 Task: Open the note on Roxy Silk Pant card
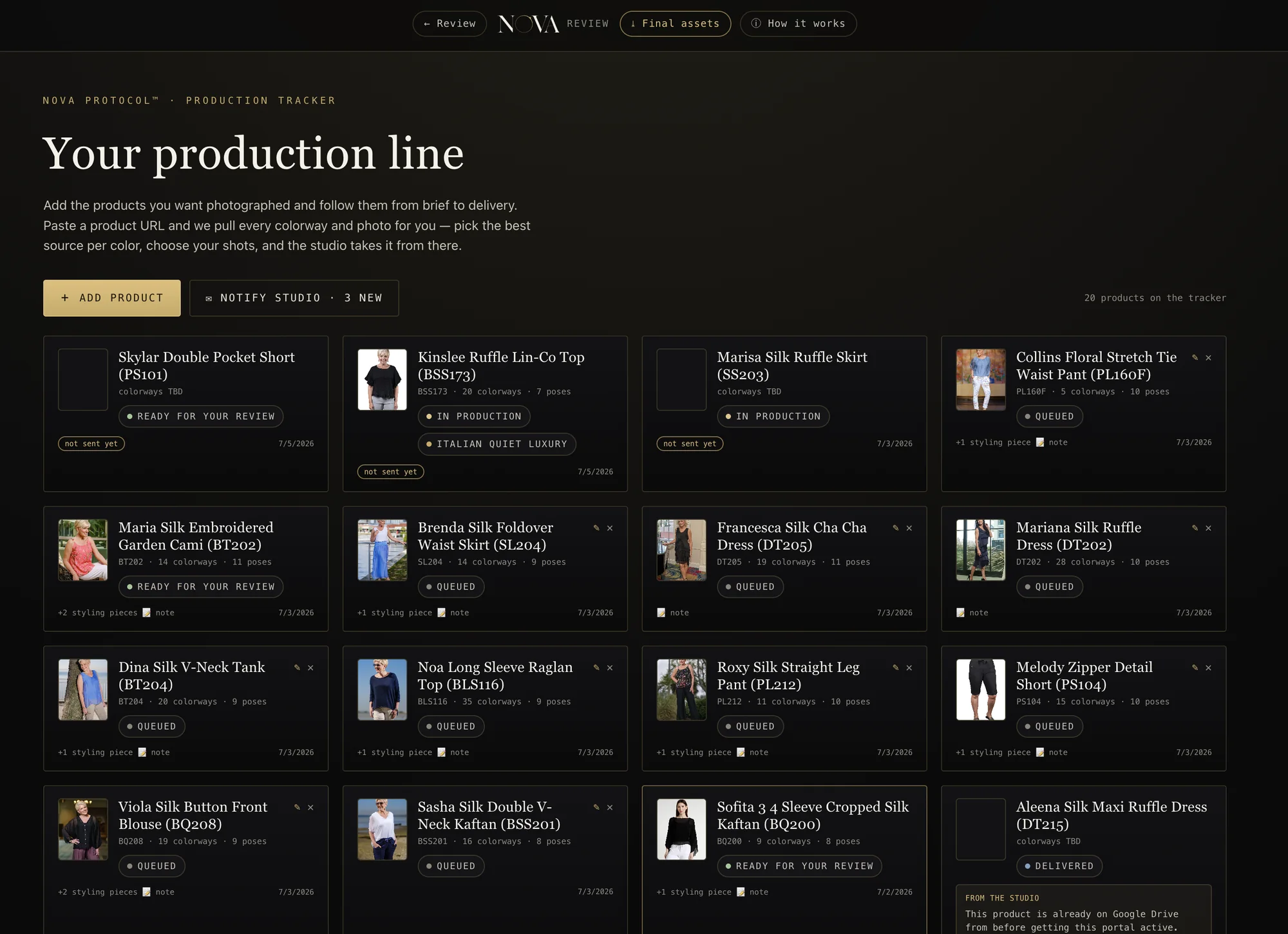point(753,752)
